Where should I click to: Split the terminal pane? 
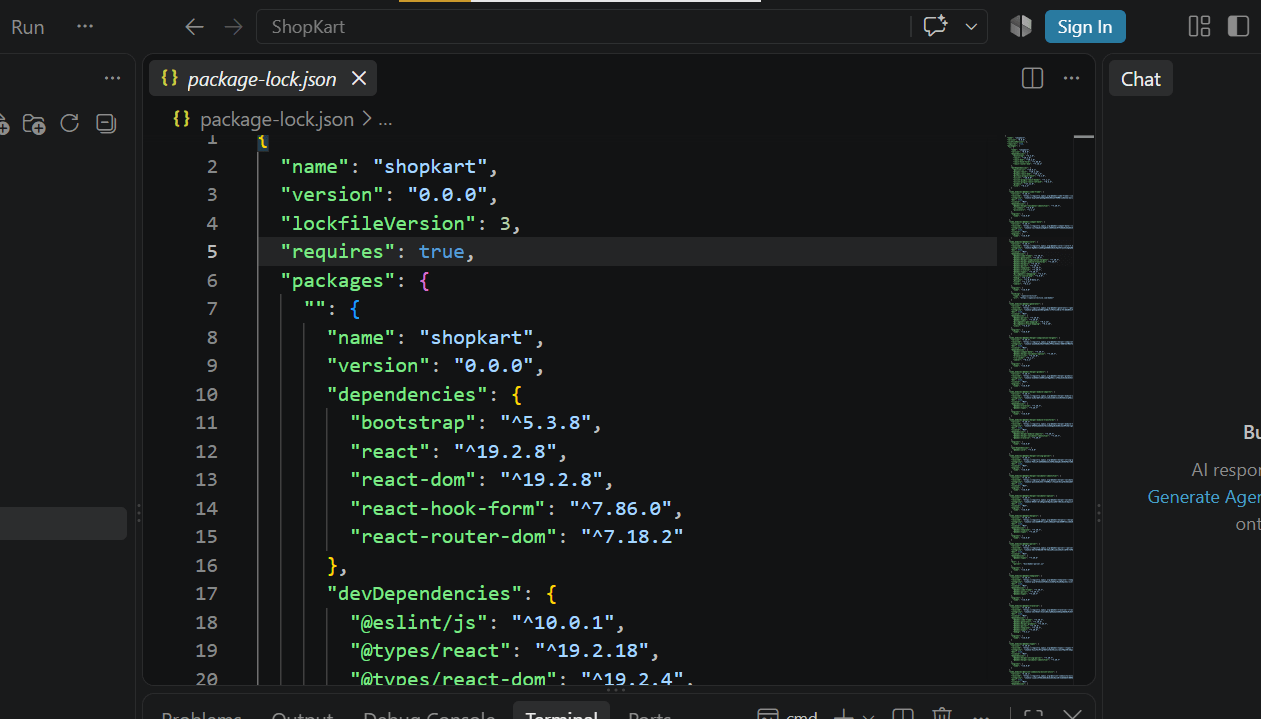[903, 714]
